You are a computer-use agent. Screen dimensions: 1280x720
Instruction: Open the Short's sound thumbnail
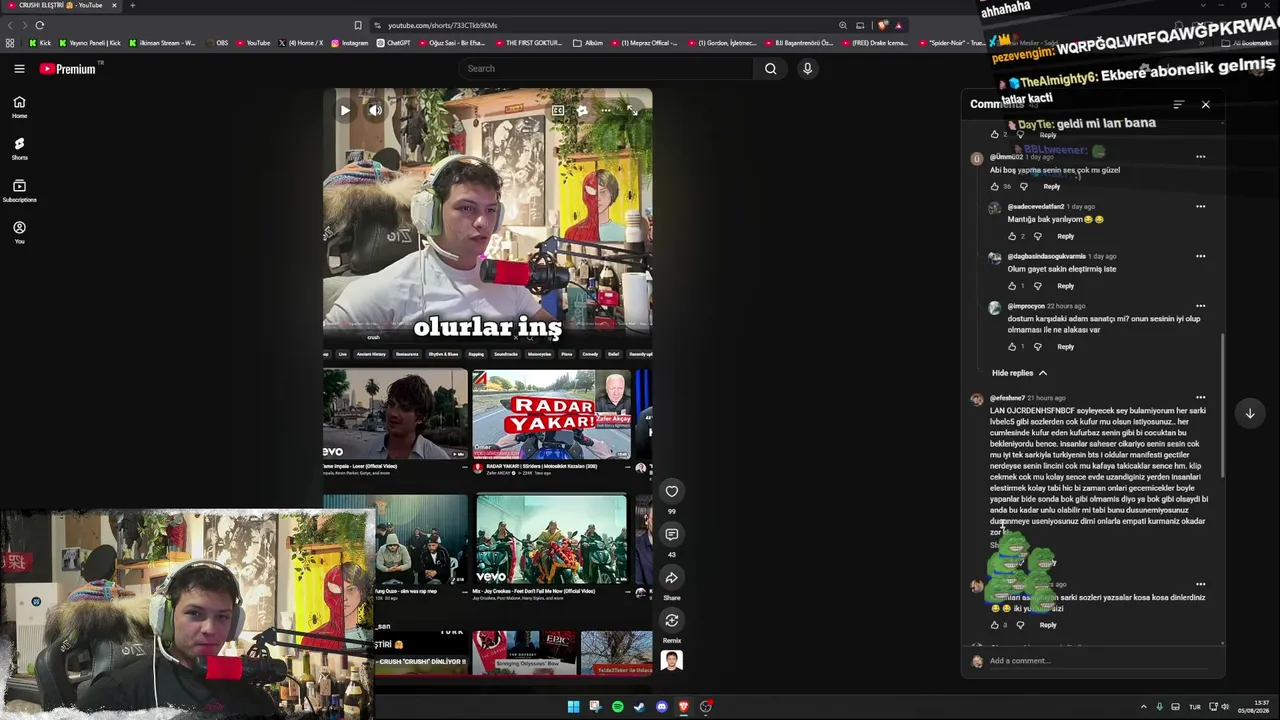[672, 660]
